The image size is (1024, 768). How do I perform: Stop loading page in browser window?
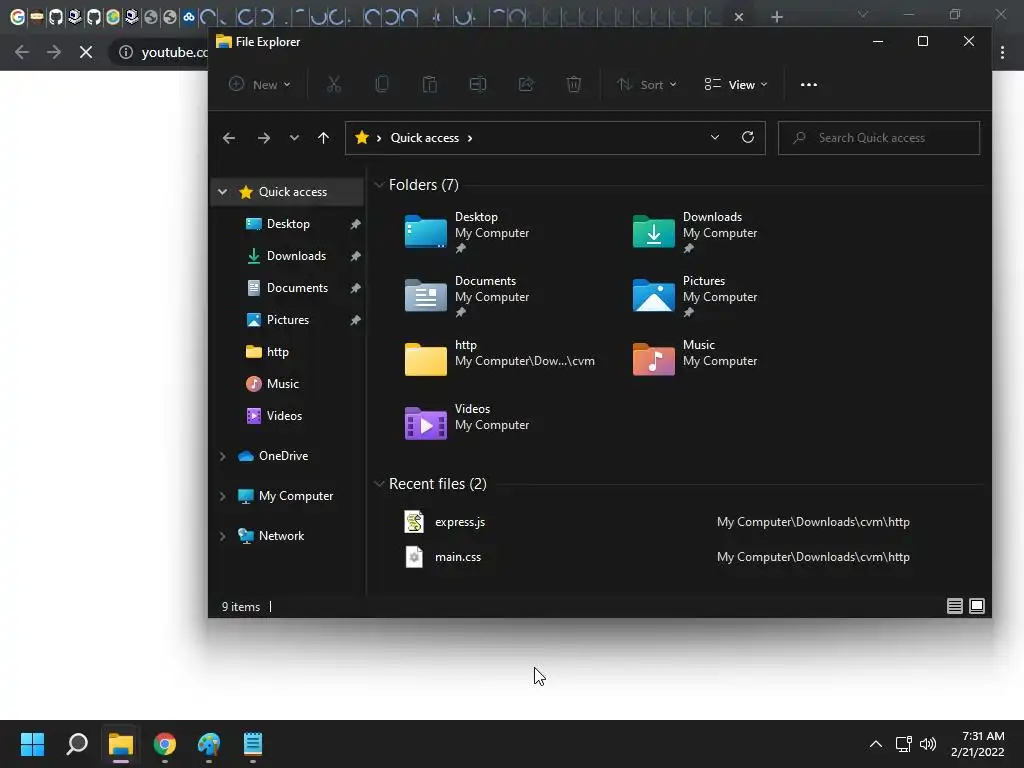tap(86, 52)
